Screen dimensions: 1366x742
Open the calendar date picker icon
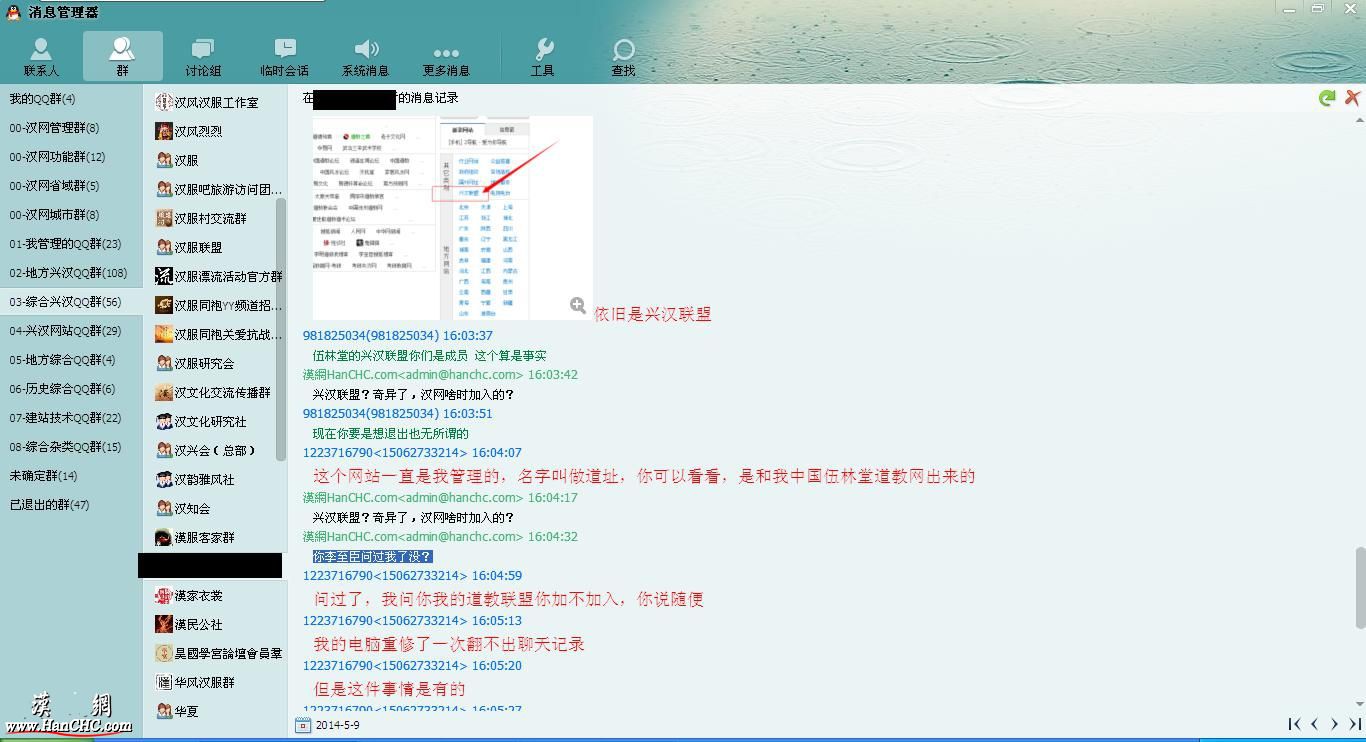click(303, 725)
